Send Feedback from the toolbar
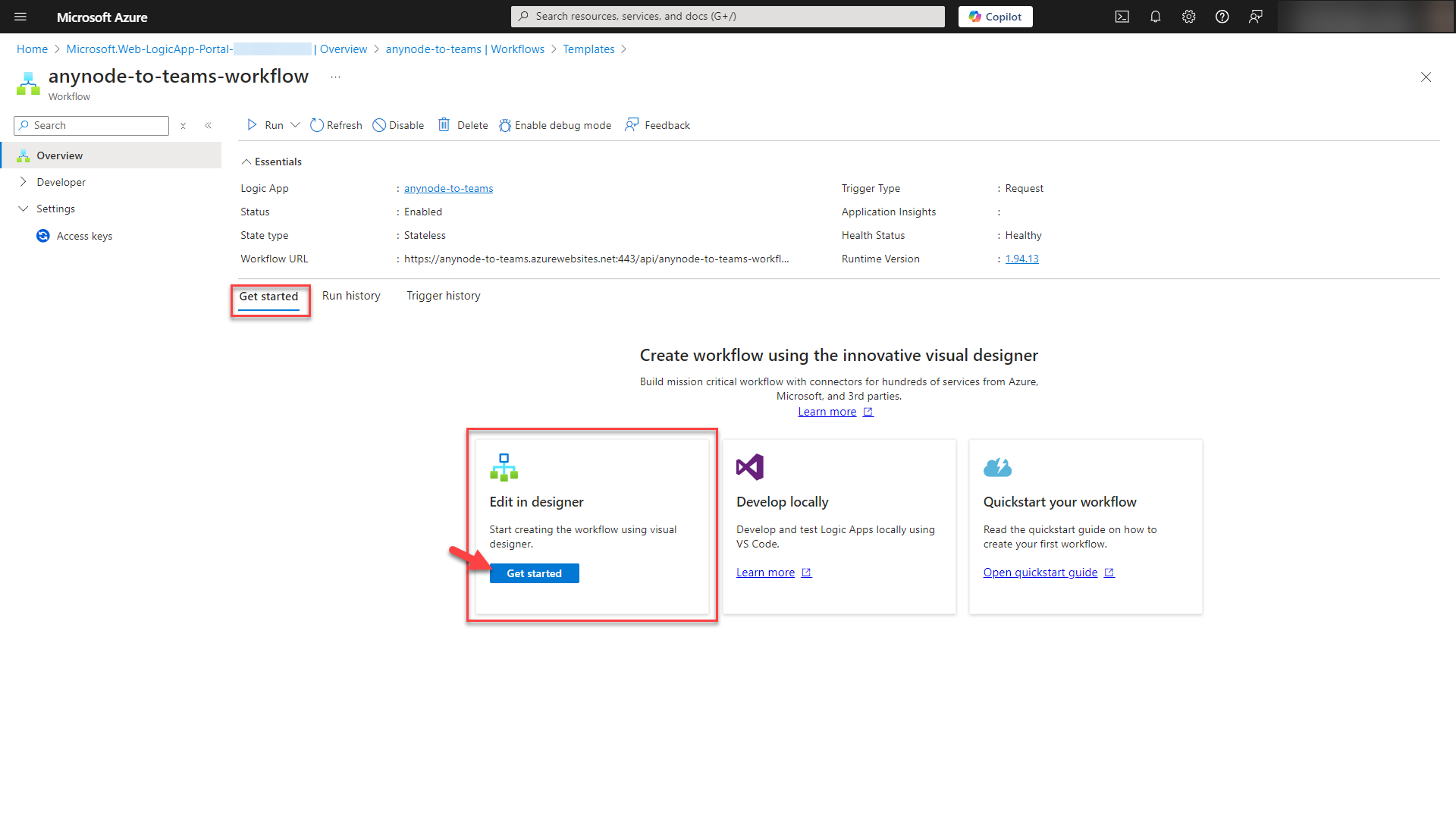The image size is (1456, 819). [657, 125]
